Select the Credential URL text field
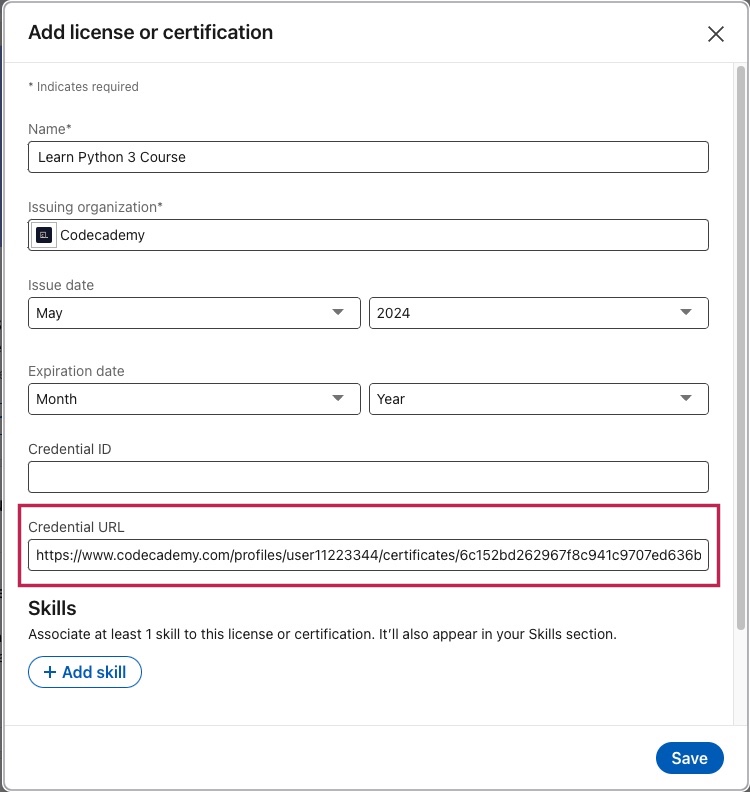Screen dimensions: 750x792 click(368, 555)
